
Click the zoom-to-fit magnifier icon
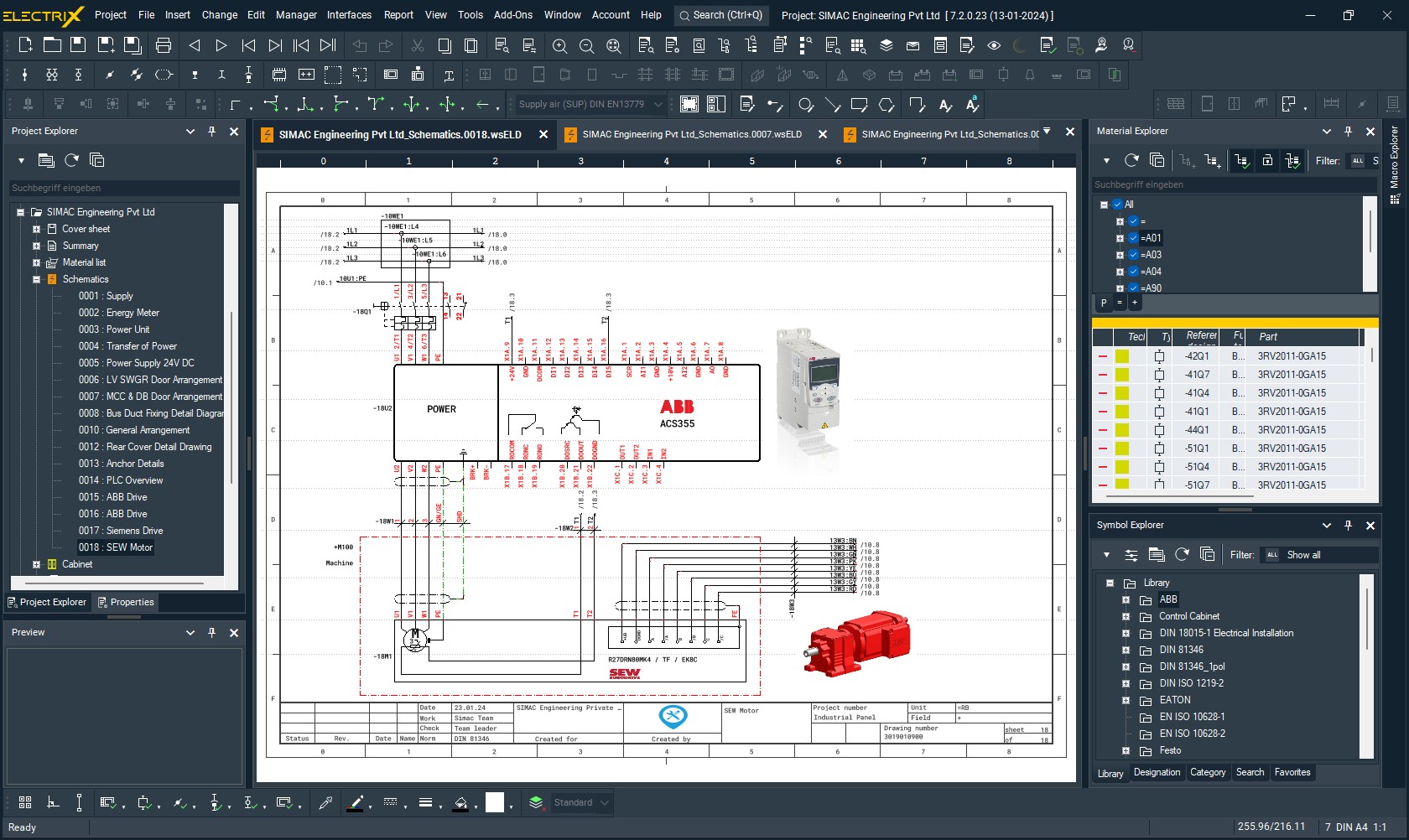coord(614,45)
